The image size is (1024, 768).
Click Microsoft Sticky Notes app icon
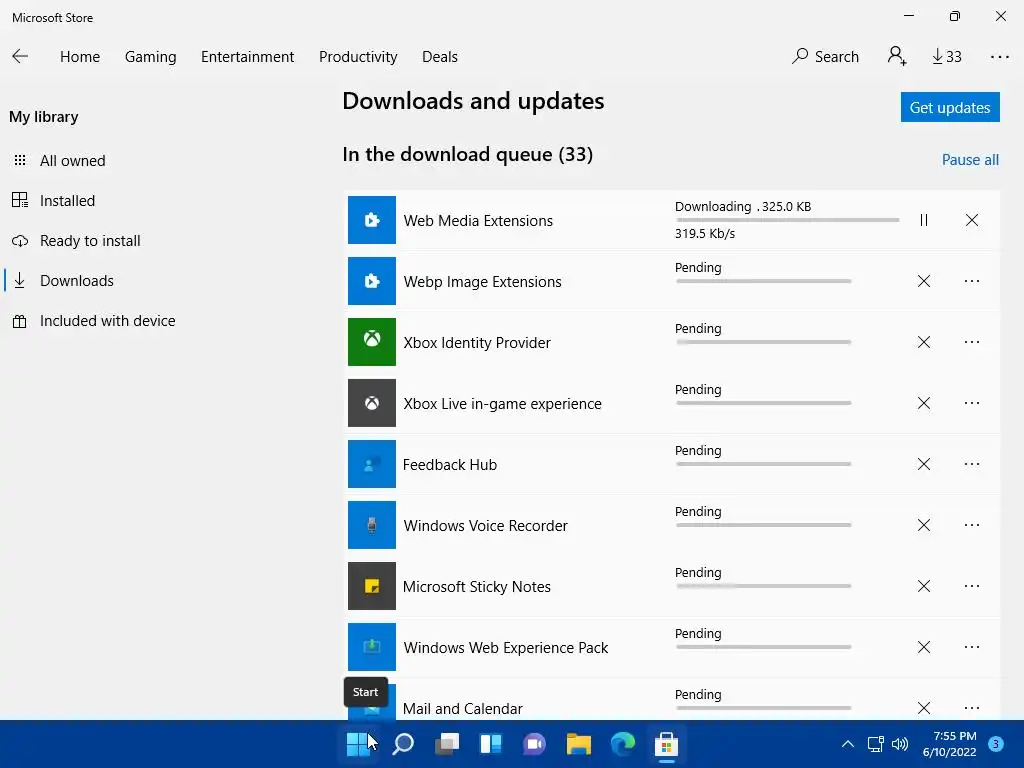coord(372,586)
